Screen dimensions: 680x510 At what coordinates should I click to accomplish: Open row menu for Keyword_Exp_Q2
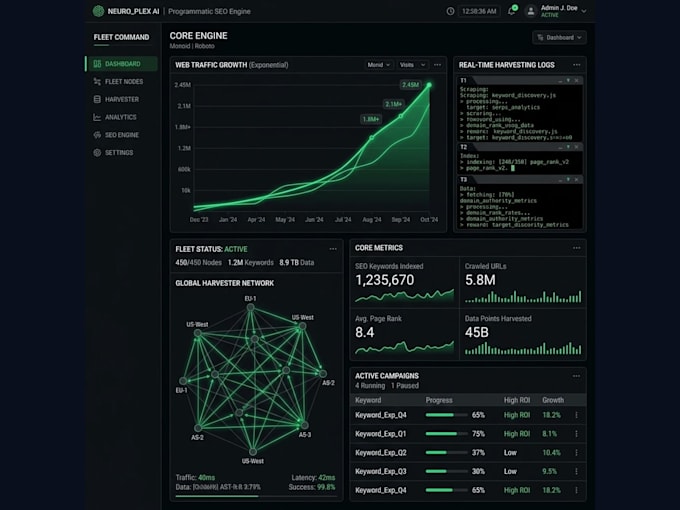pos(576,453)
